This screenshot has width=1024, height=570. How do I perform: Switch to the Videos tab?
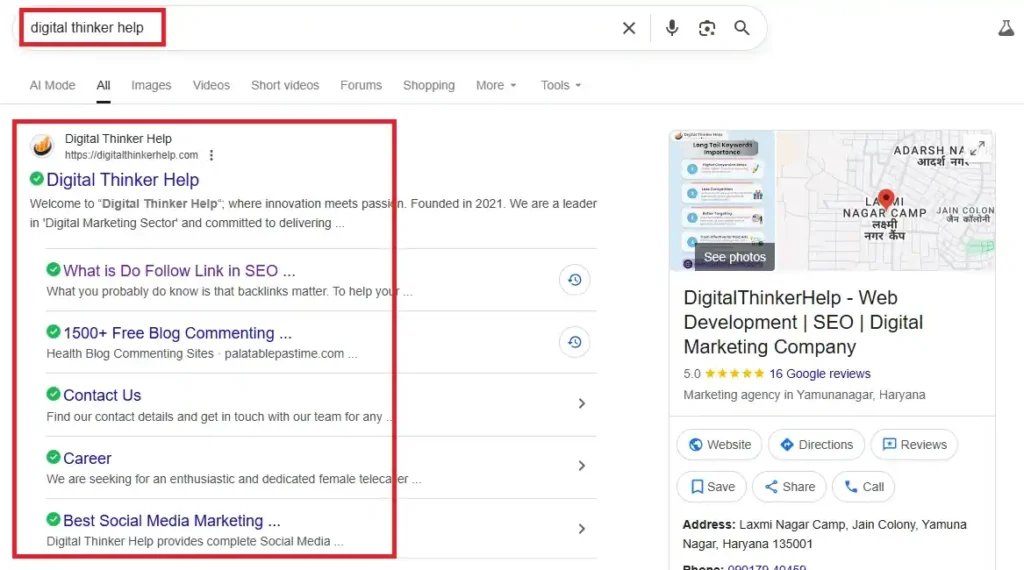pos(211,86)
